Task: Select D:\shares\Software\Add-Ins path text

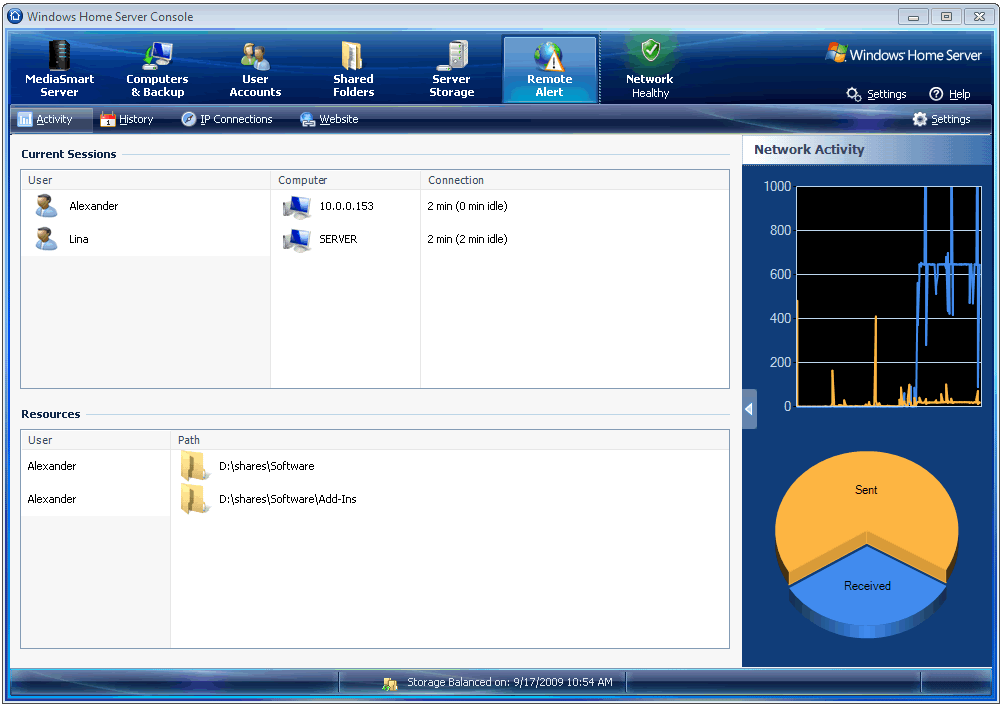Action: (x=288, y=499)
